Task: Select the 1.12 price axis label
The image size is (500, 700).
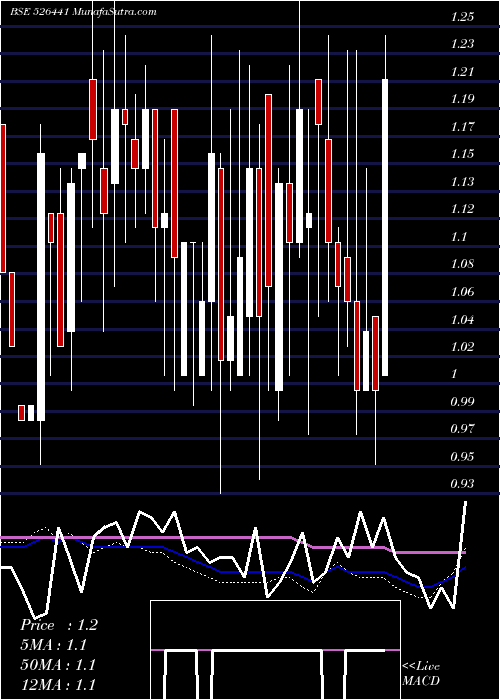Action: coord(462,209)
